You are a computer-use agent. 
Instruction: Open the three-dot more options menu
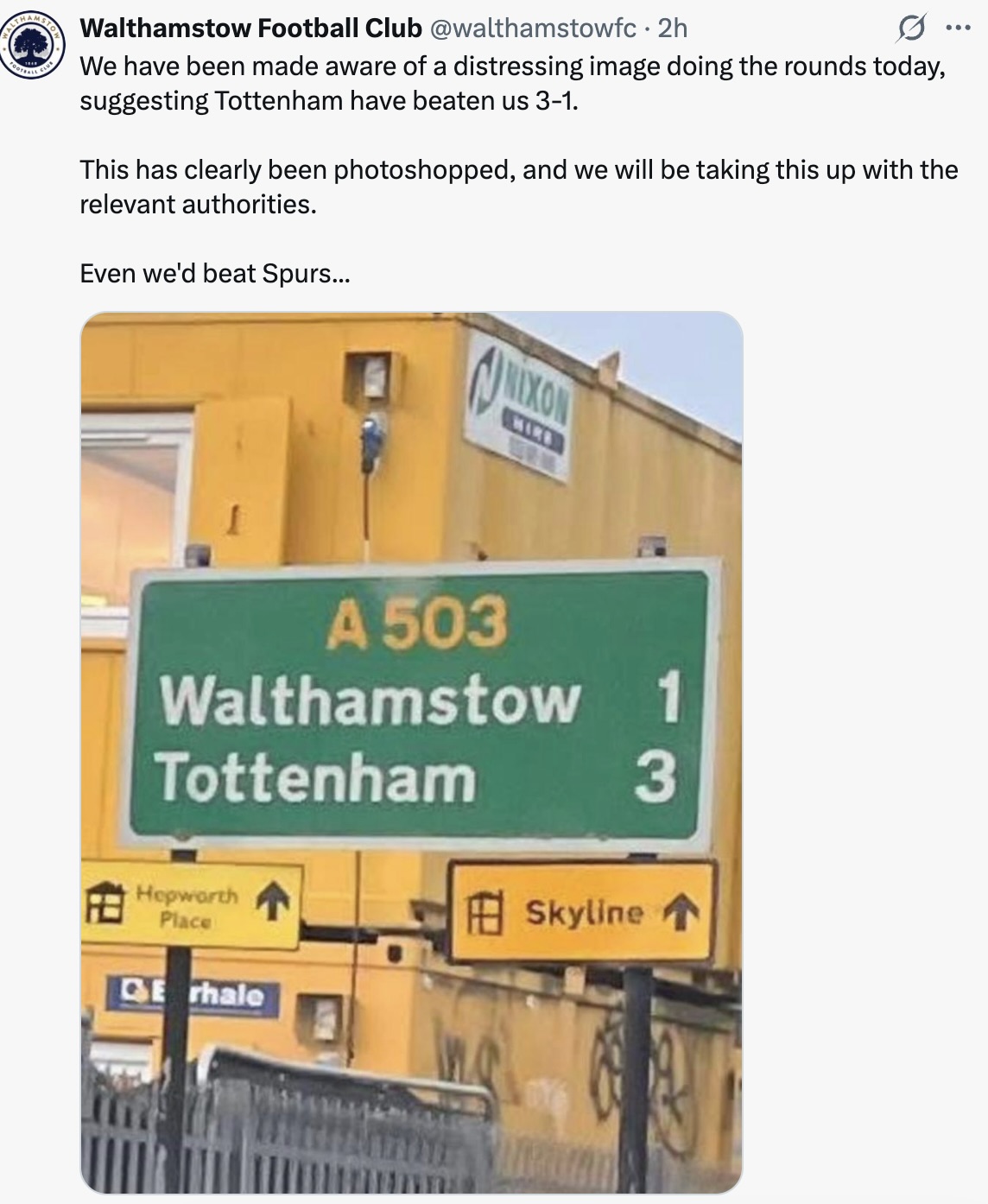[958, 29]
